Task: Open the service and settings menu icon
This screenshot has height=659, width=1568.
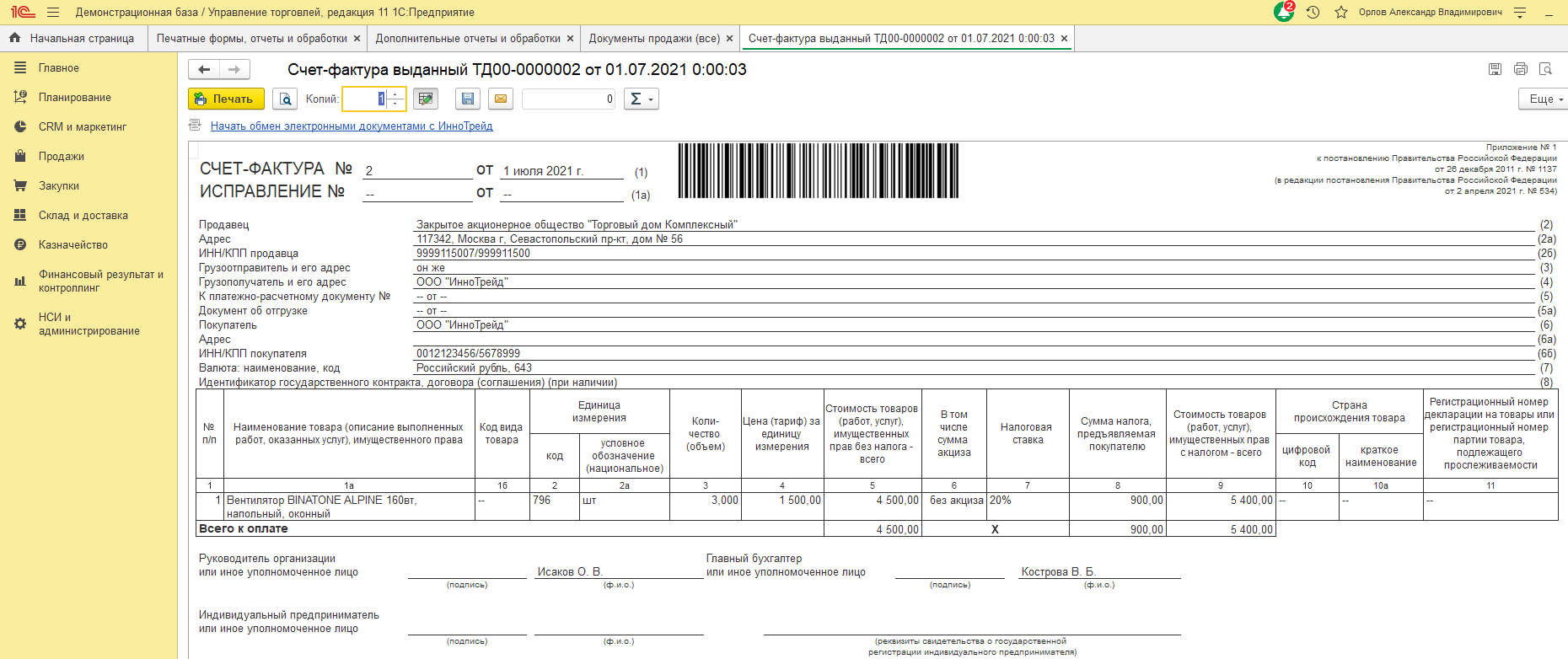Action: point(1520,13)
